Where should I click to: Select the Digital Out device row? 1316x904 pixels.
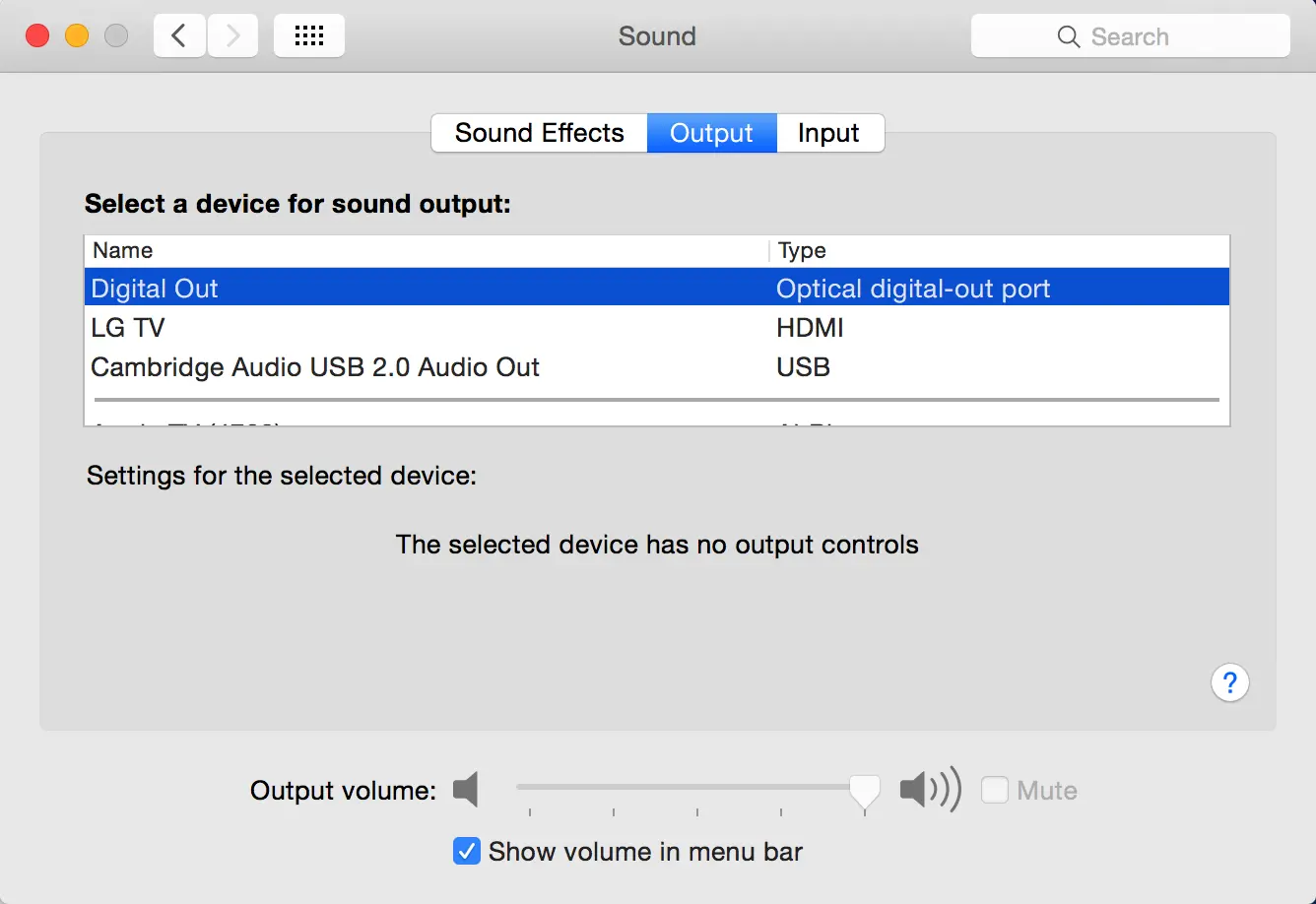(394, 289)
